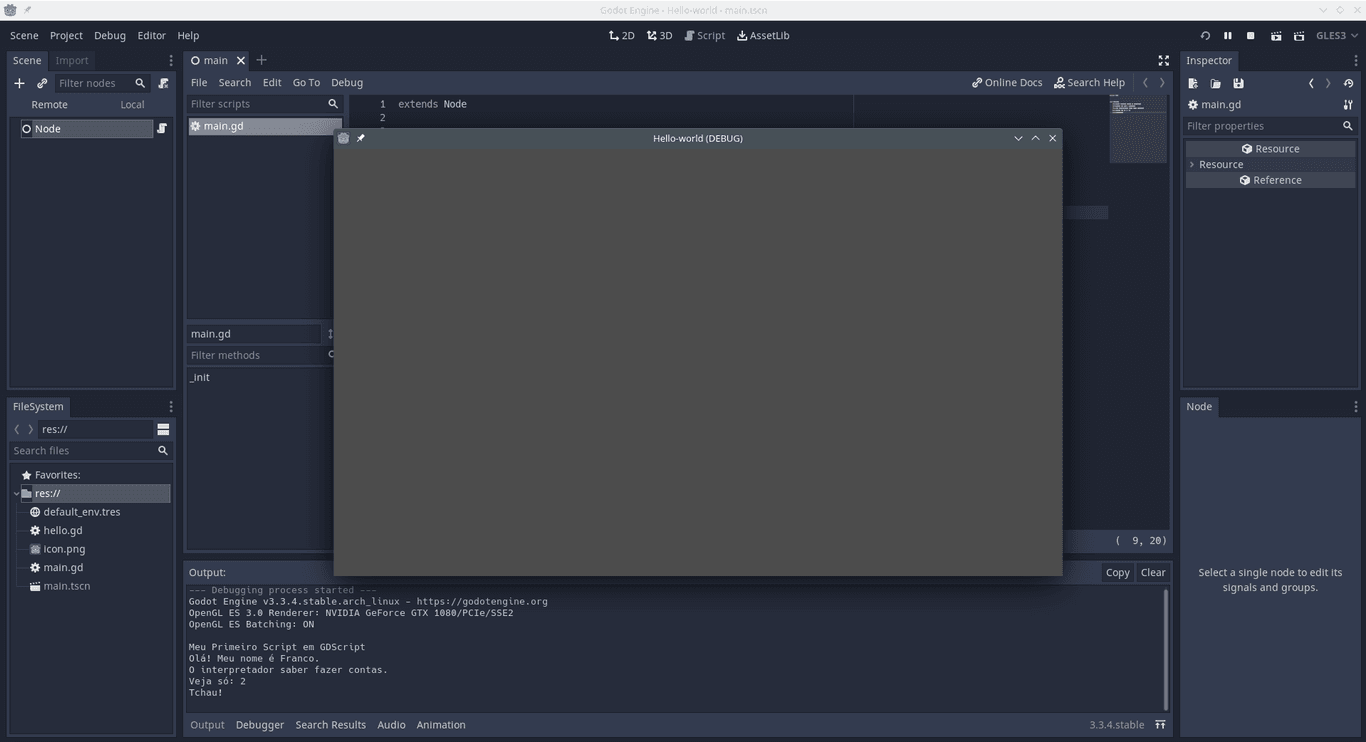Pause the running game
This screenshot has width=1366, height=742.
(x=1228, y=35)
